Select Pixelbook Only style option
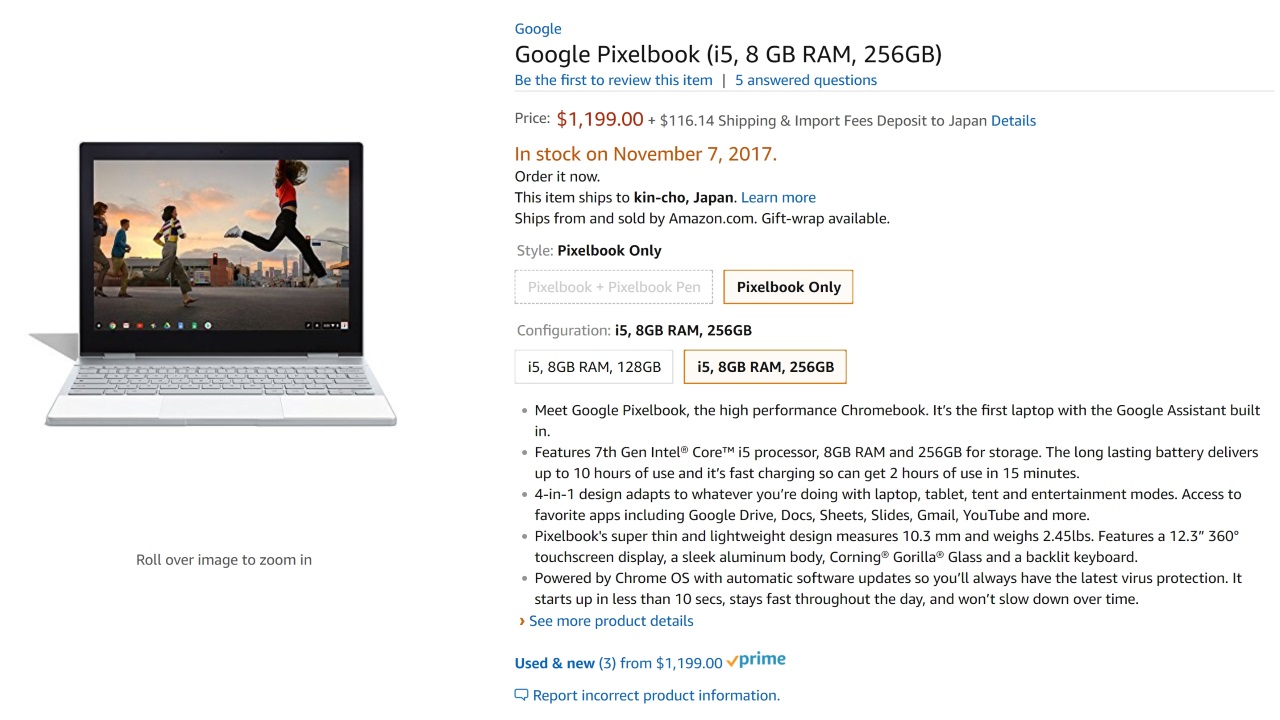 pyautogui.click(x=788, y=287)
